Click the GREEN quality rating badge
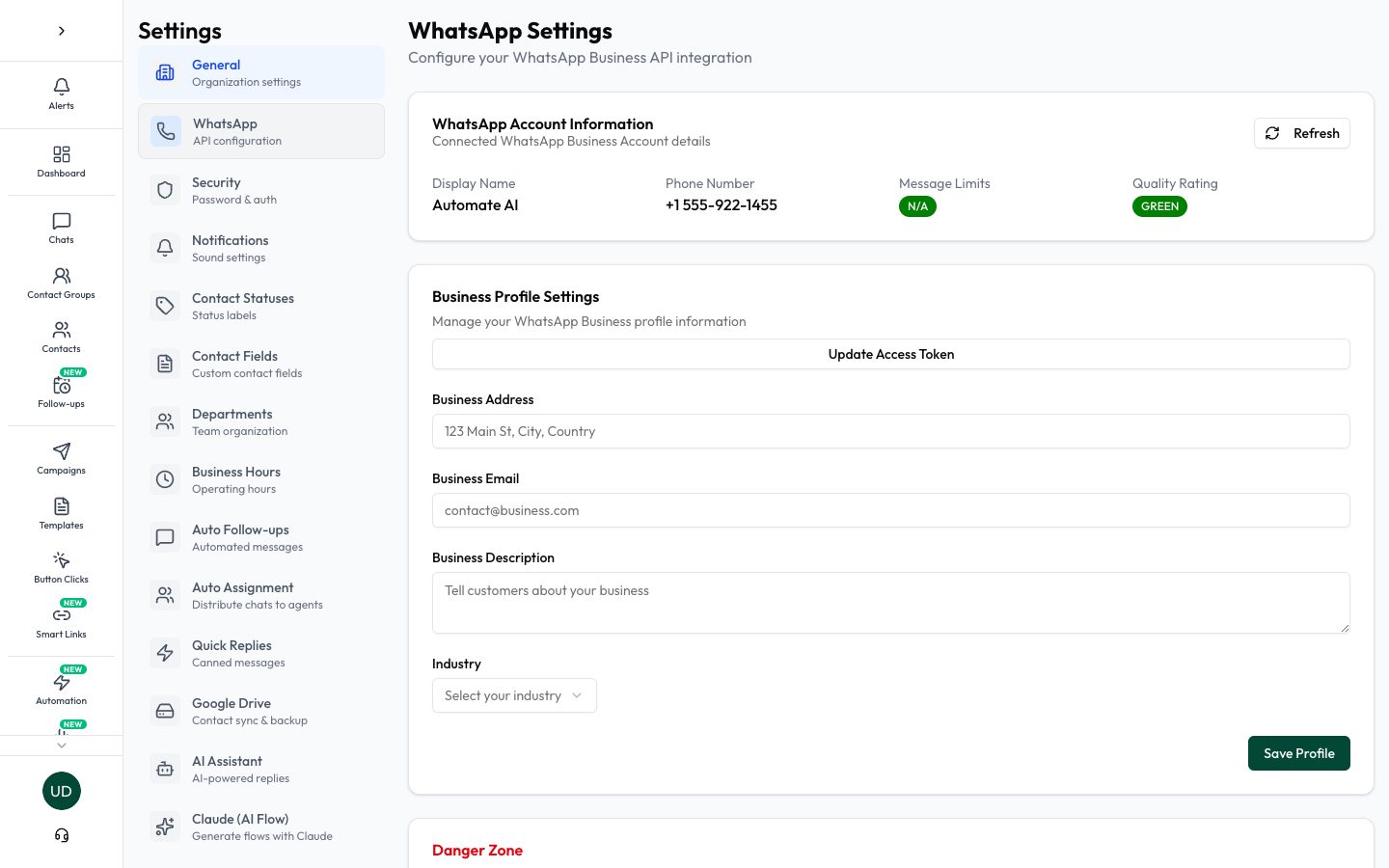The image size is (1389, 868). 1159,206
